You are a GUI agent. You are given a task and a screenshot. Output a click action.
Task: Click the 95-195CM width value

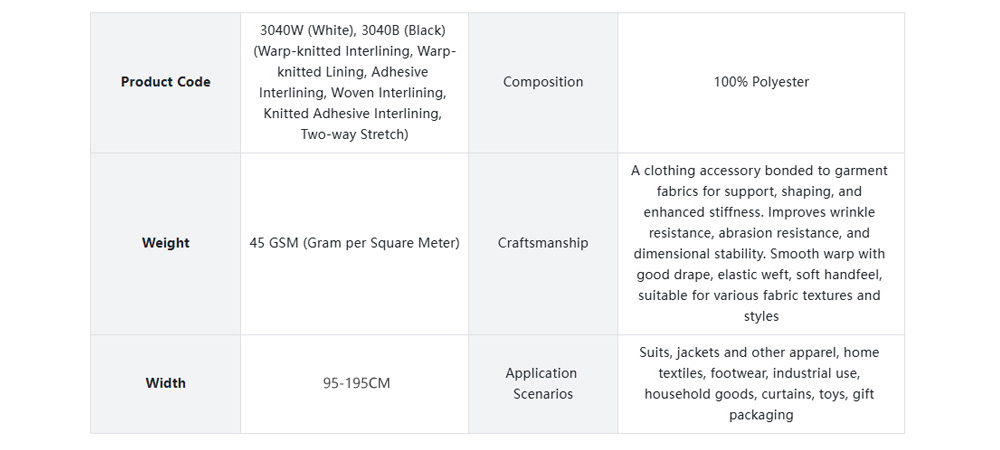[356, 383]
